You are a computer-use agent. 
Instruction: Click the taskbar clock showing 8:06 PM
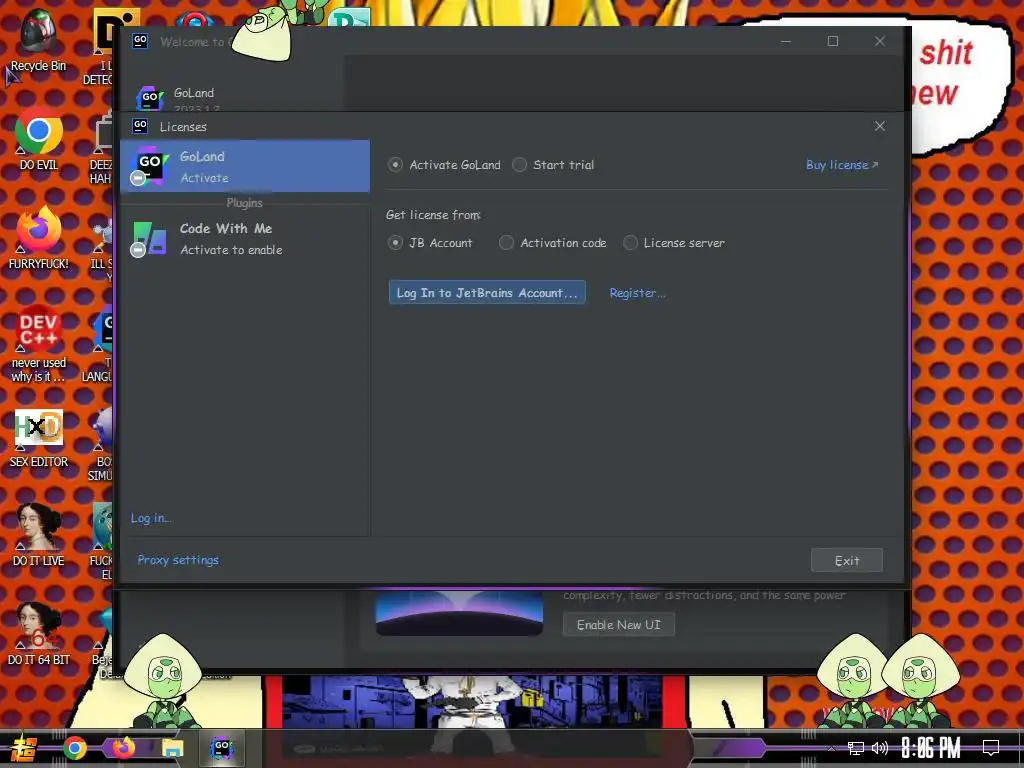(x=931, y=748)
